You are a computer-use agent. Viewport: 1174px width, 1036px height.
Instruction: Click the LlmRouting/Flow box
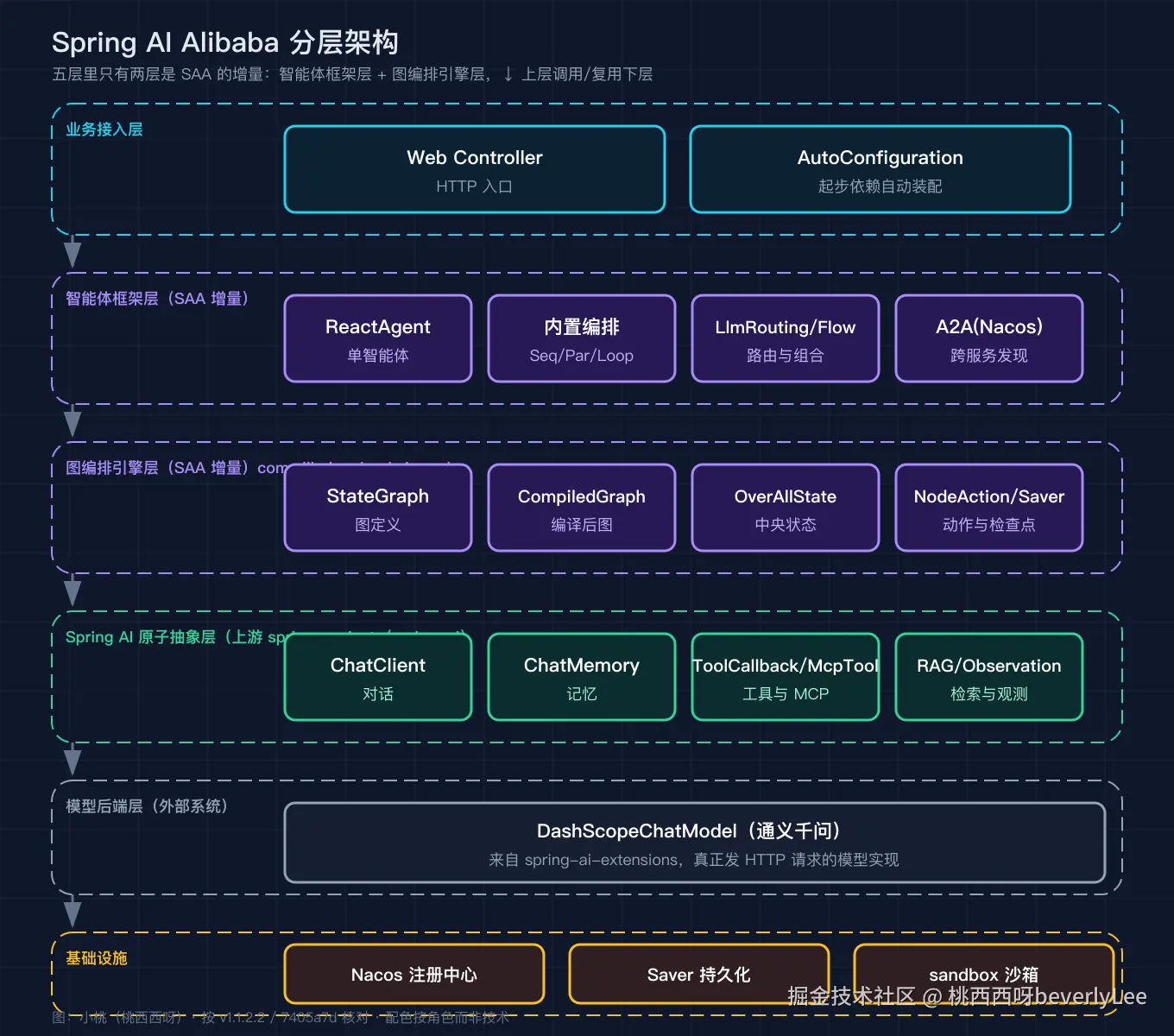pos(786,338)
